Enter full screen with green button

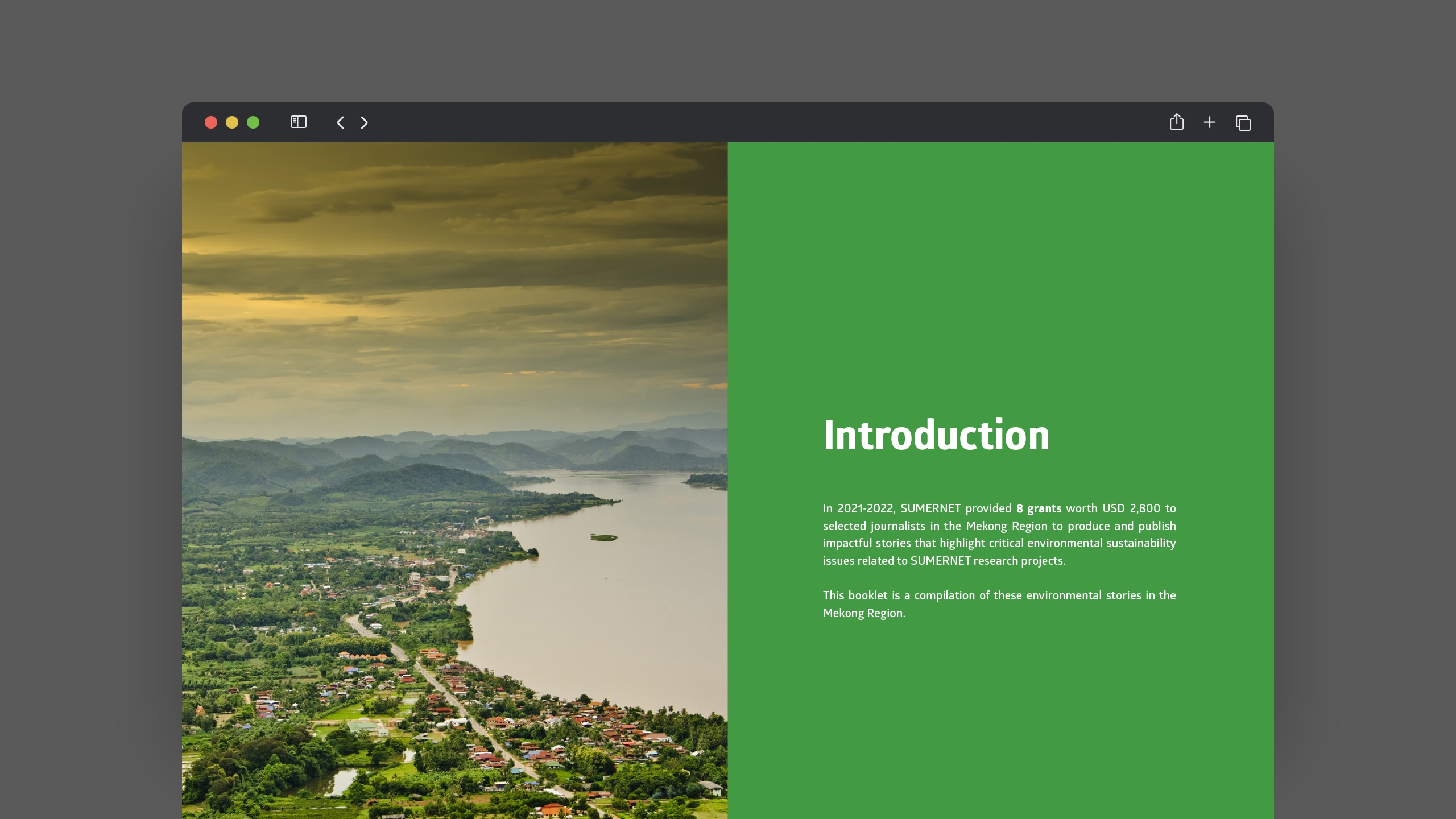coord(253,122)
